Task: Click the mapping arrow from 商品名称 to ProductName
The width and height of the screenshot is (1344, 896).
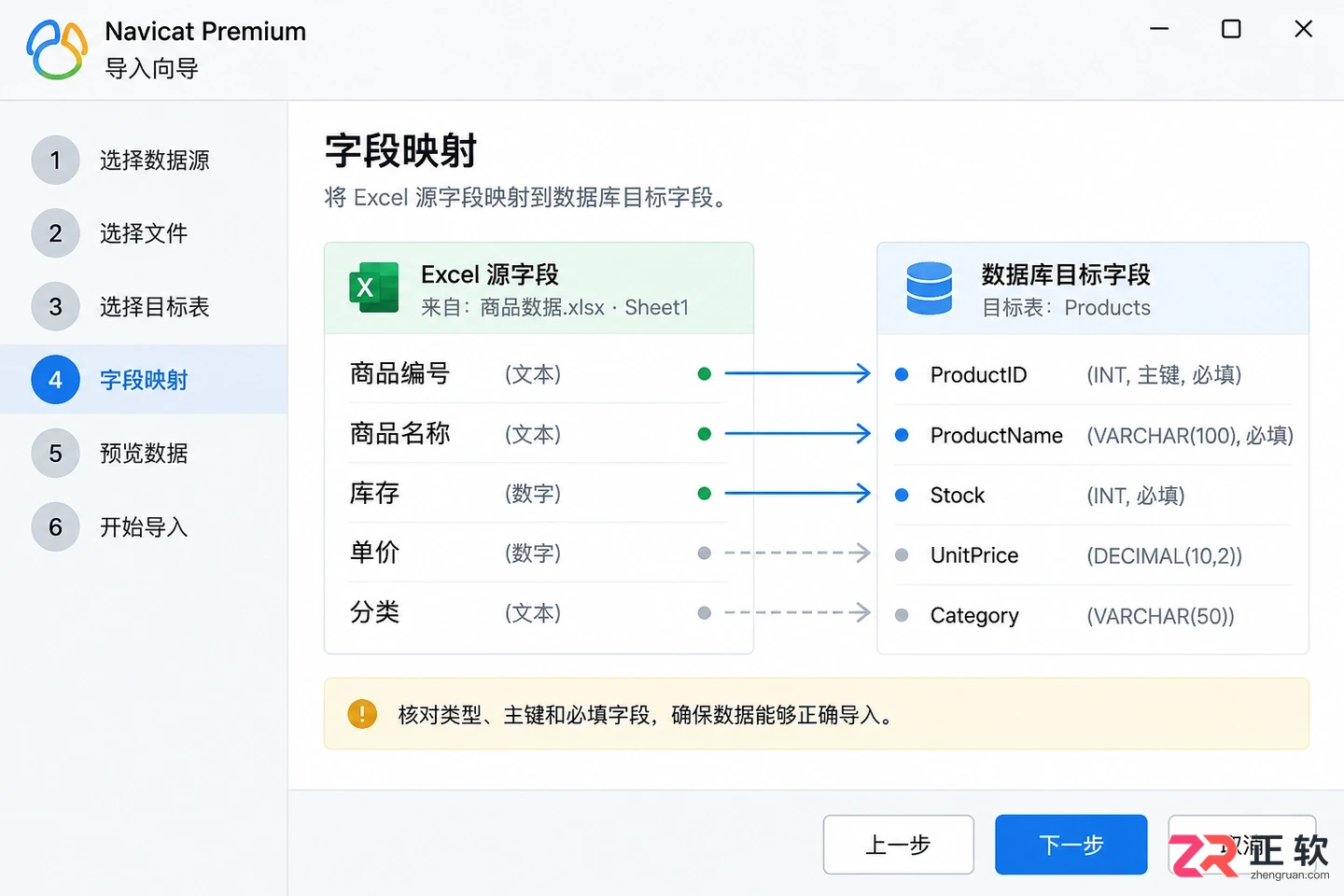Action: 797,434
